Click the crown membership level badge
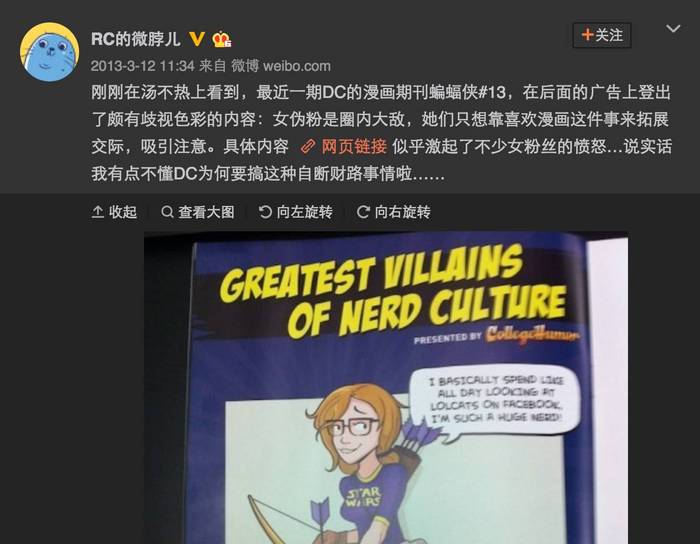The height and width of the screenshot is (544, 700). coord(221,39)
